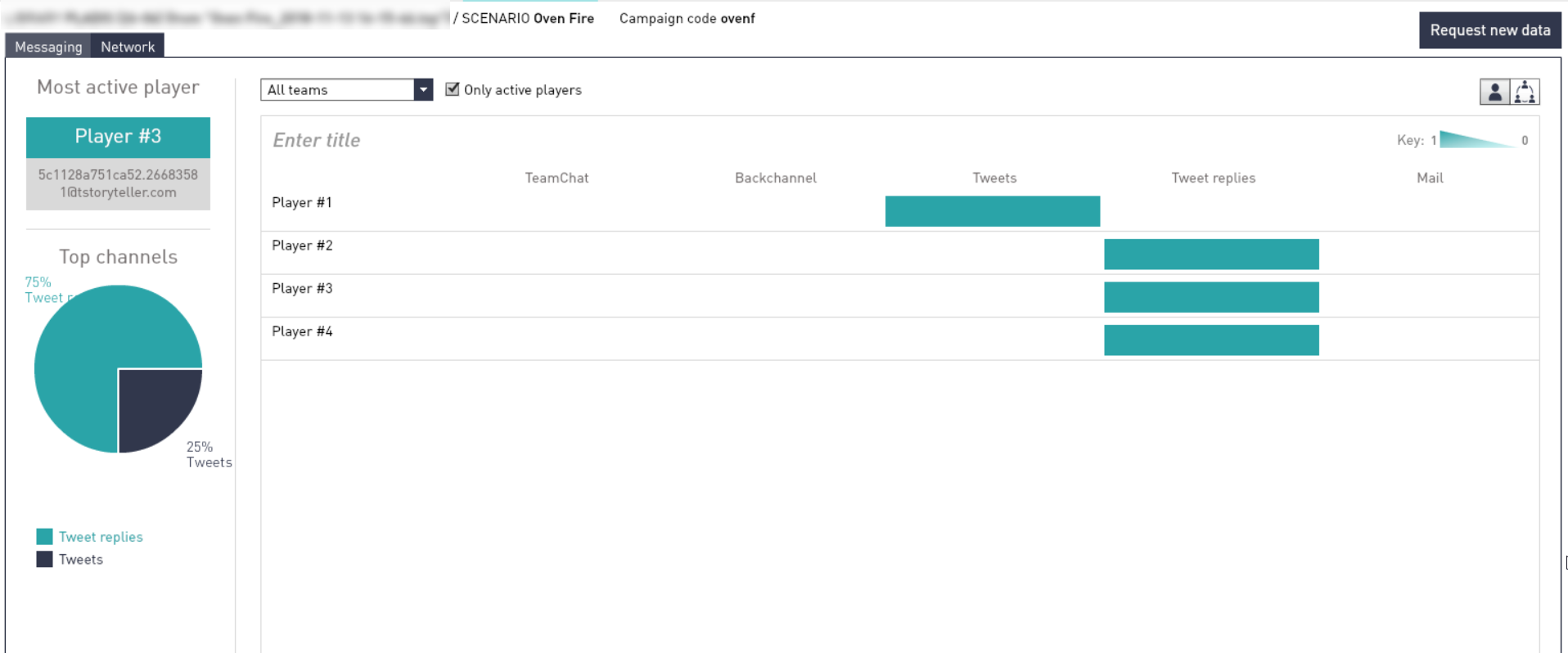Click the 1@tstoryteller.com email text
Screen dimensions: 1568x653
pos(118,192)
